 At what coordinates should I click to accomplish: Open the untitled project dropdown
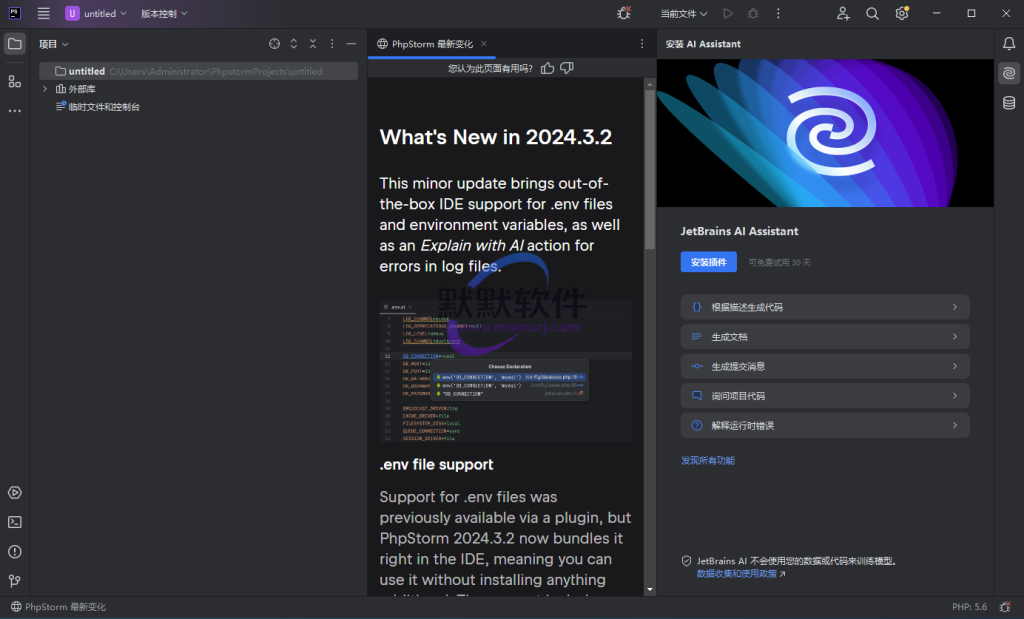click(x=96, y=13)
